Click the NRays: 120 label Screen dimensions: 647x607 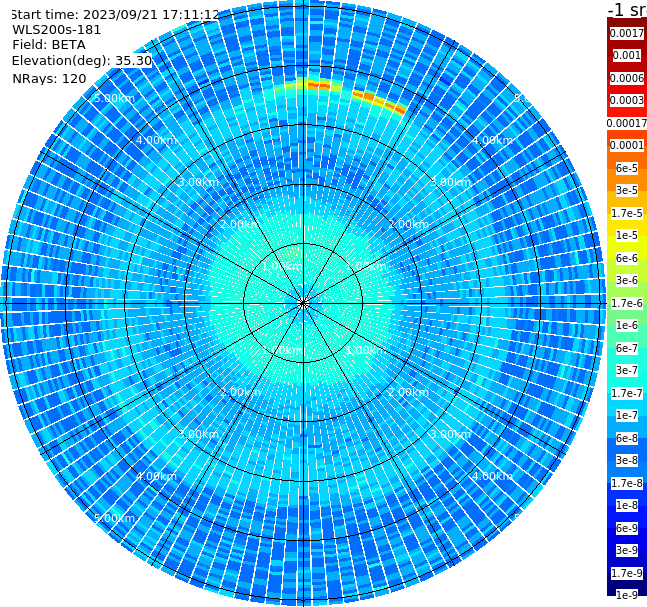pyautogui.click(x=49, y=78)
